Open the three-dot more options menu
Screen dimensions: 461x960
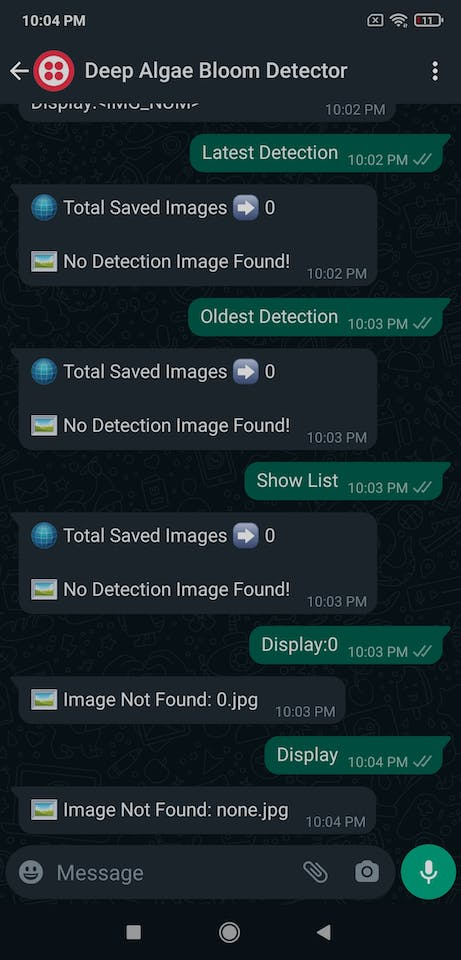pyautogui.click(x=435, y=71)
